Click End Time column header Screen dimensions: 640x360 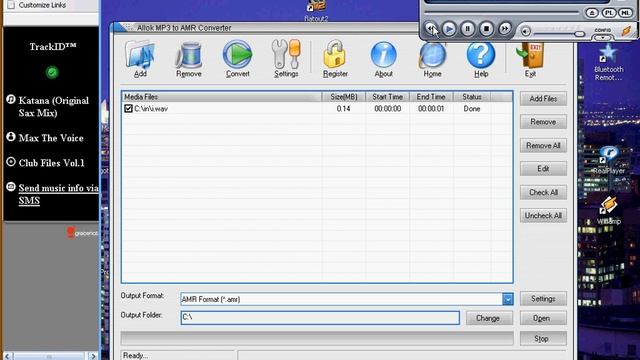pyautogui.click(x=431, y=97)
